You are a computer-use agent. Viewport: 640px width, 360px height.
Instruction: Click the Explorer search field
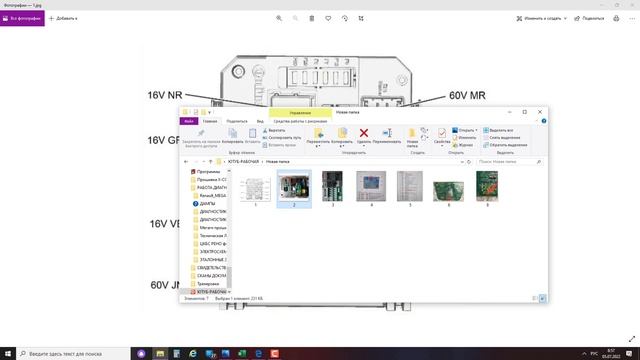tap(509, 162)
